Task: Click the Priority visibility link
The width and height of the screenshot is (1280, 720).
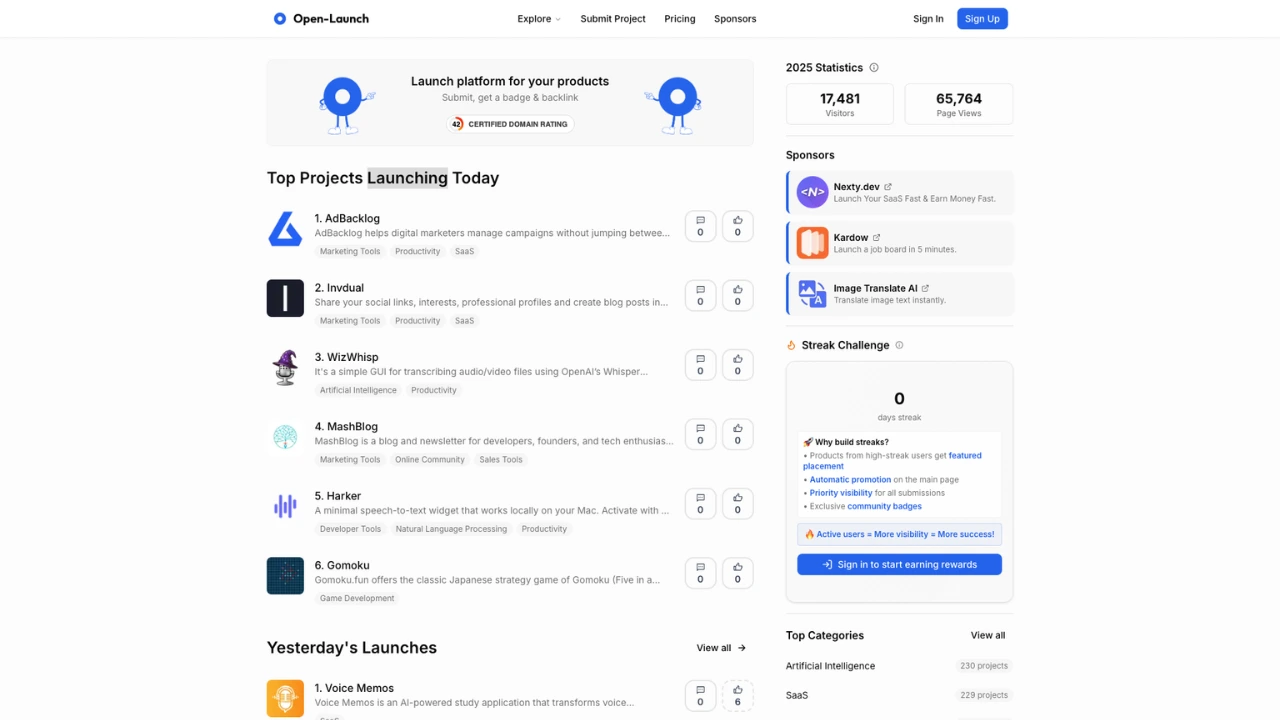Action: pyautogui.click(x=841, y=493)
